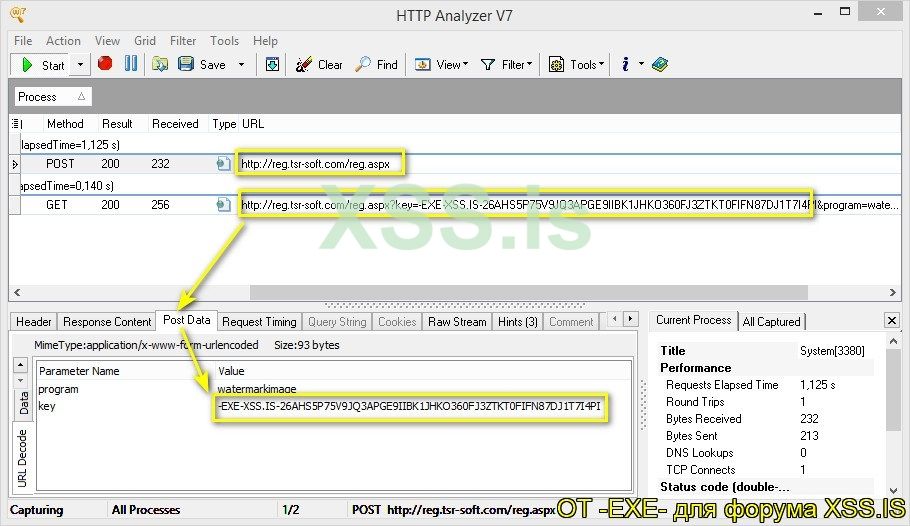Click the document type icon in POST row
Screen dimensions: 910x526
tap(223, 164)
